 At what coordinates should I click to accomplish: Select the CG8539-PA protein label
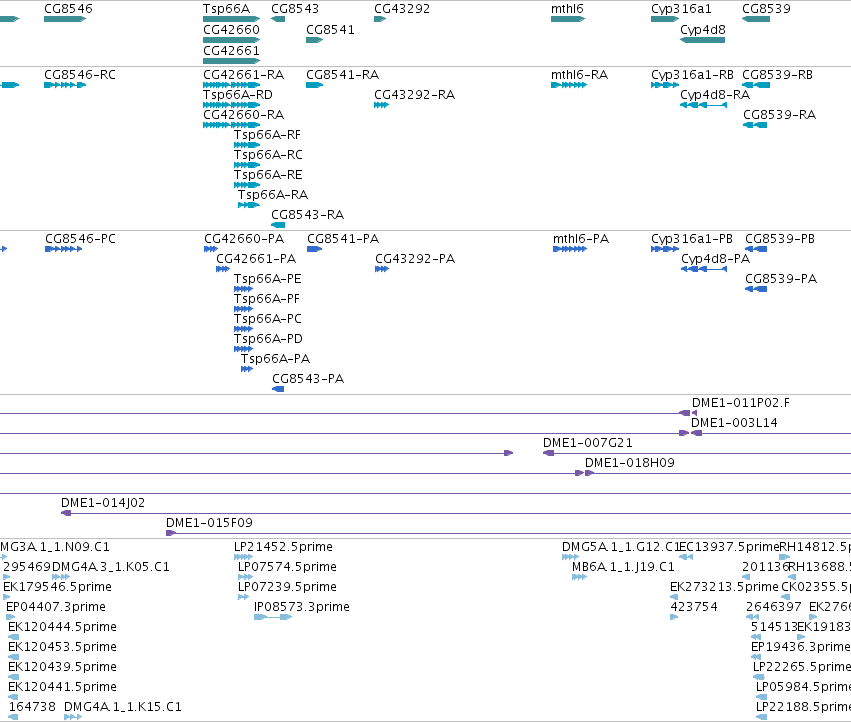pyautogui.click(x=780, y=279)
